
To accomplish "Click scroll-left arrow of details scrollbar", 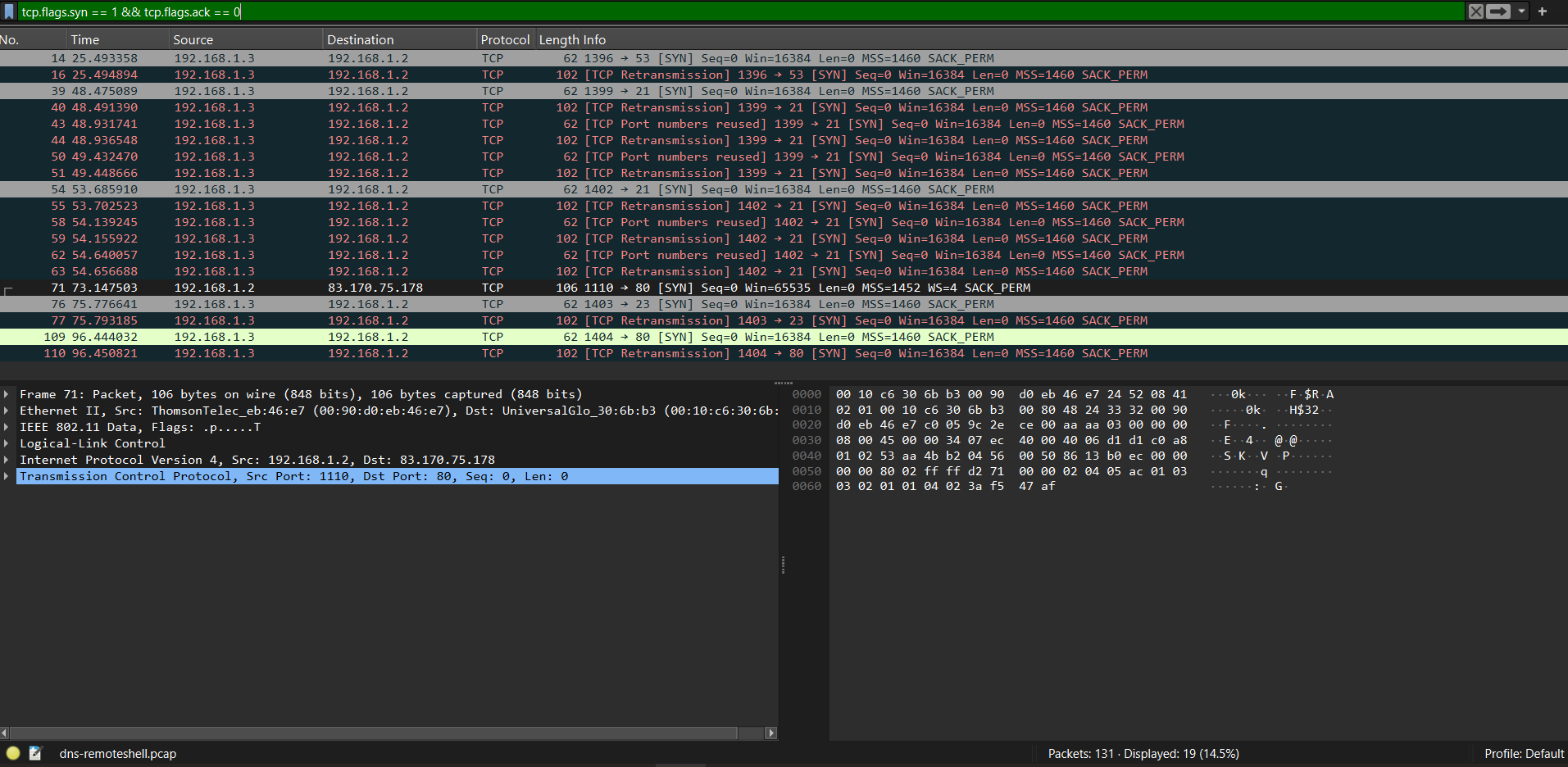I will click(5, 733).
